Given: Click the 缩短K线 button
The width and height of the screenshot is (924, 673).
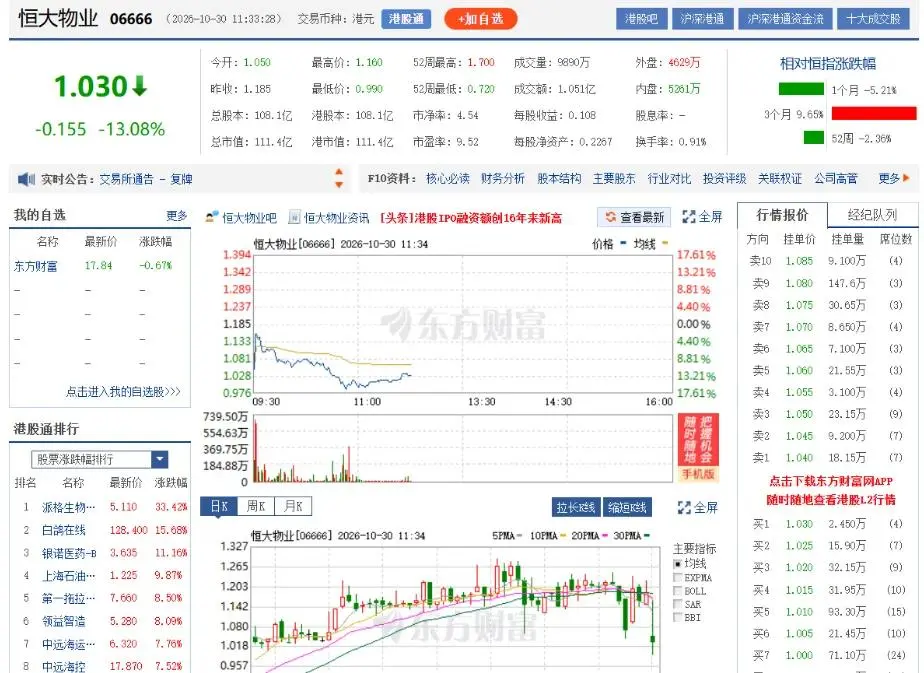Looking at the screenshot, I should [627, 507].
